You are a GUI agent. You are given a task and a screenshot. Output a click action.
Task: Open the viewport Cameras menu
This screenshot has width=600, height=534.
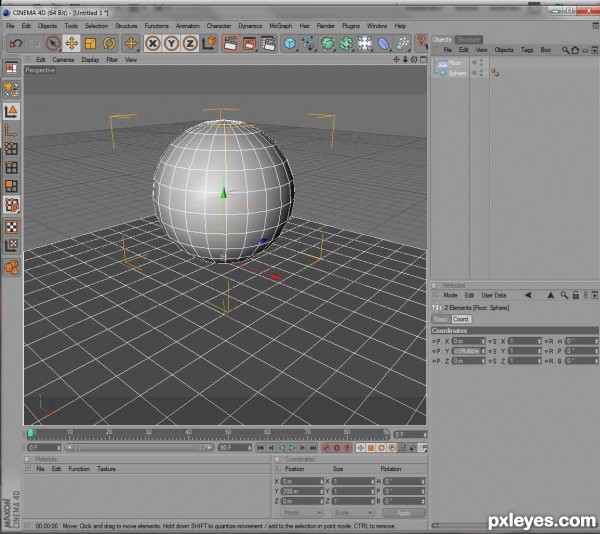(63, 60)
